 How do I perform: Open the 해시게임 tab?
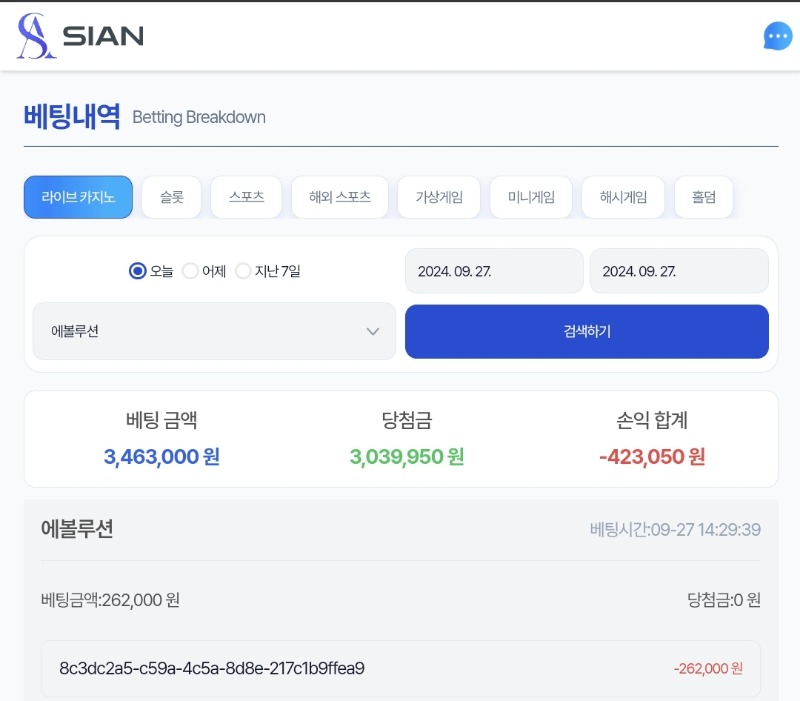[x=623, y=197]
